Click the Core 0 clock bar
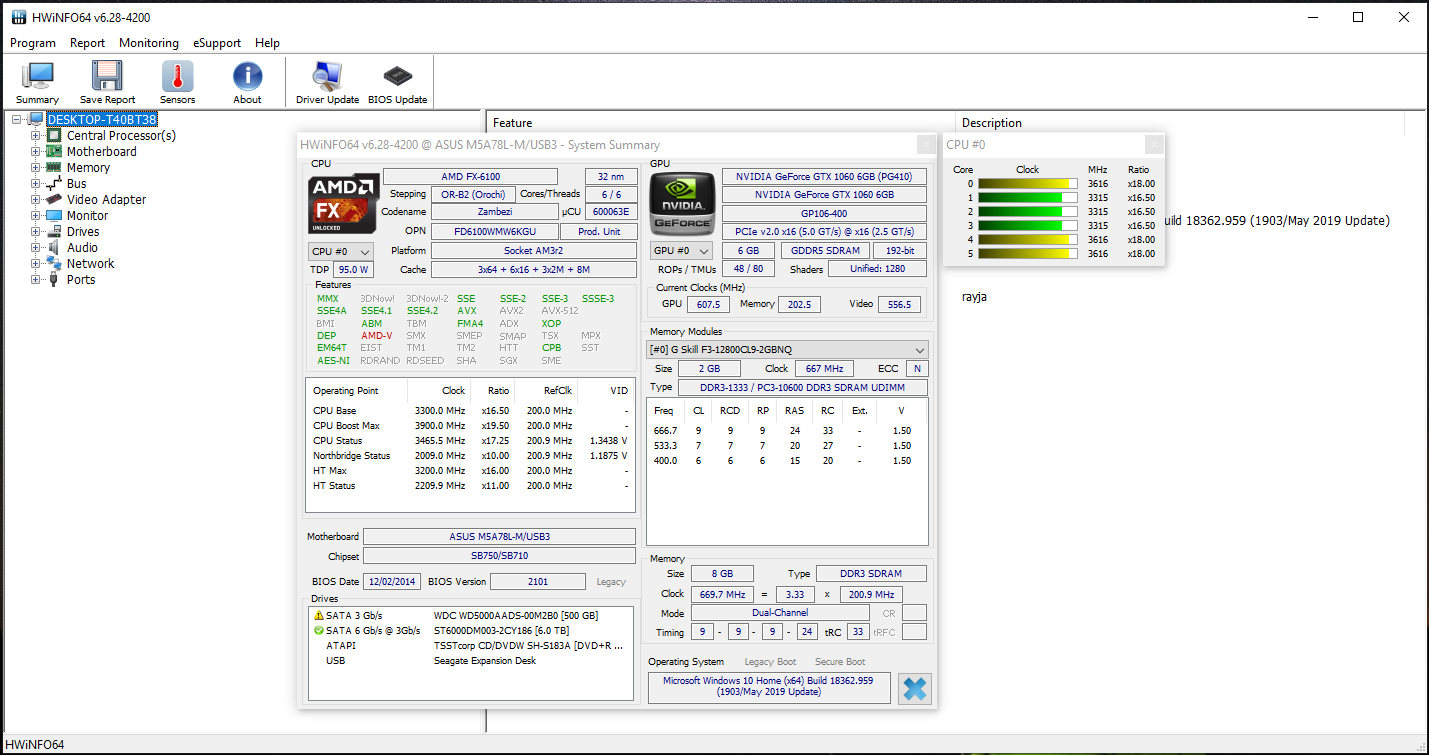1429x755 pixels. pos(1027,184)
